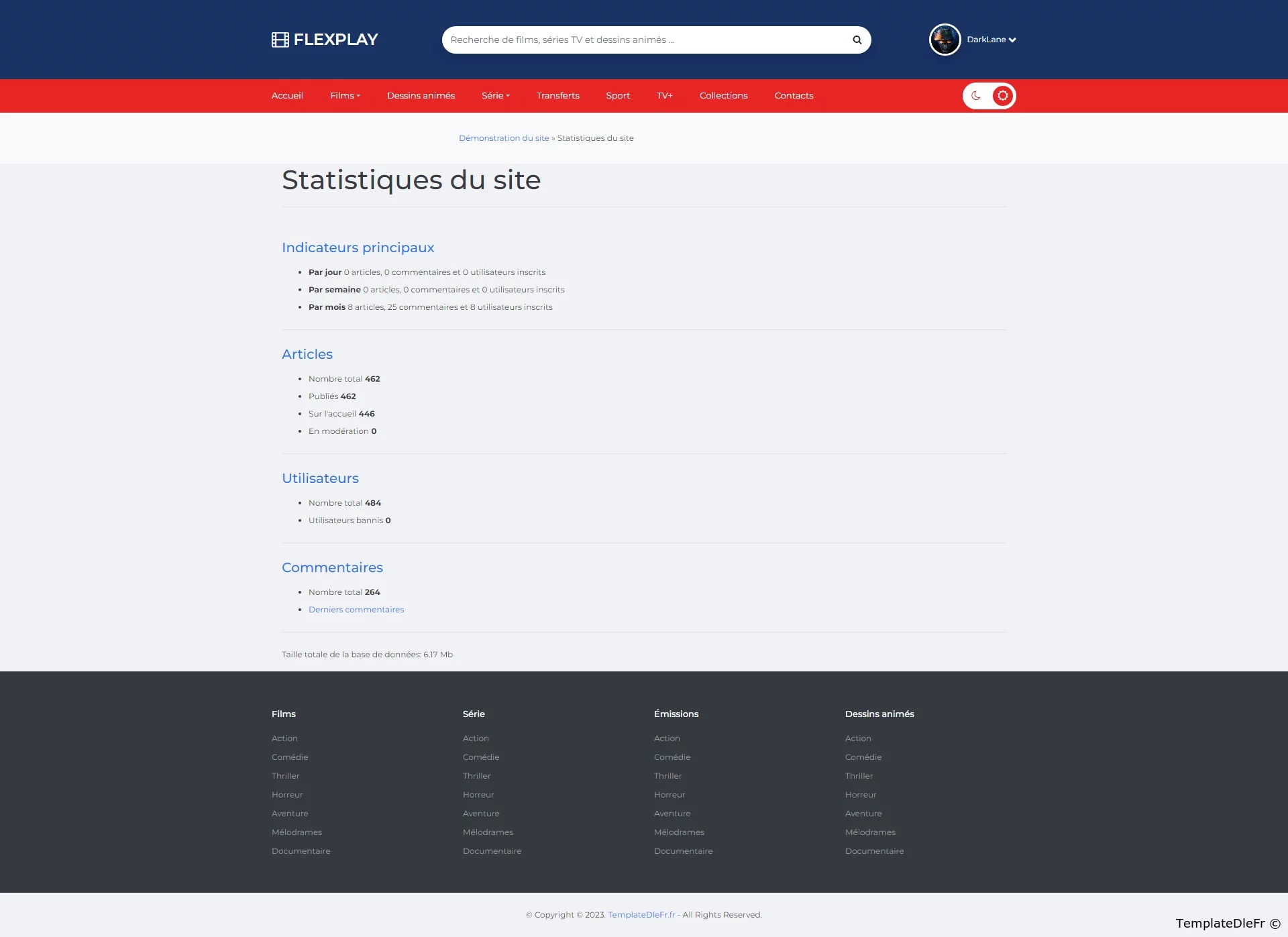This screenshot has height=937, width=1288.
Task: Select TV+ in the navigation bar
Action: click(664, 95)
